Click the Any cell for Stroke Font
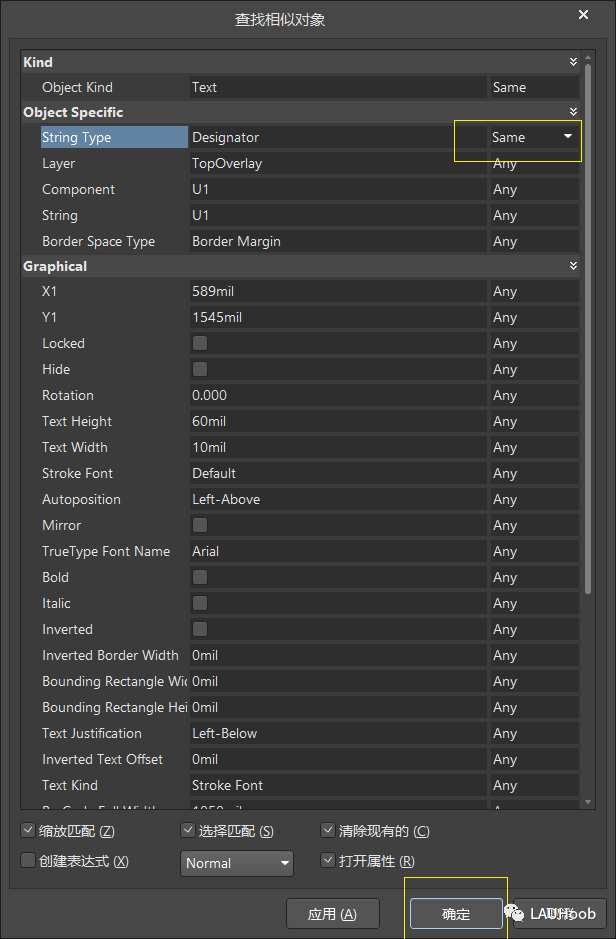The width and height of the screenshot is (616, 939). tap(535, 473)
